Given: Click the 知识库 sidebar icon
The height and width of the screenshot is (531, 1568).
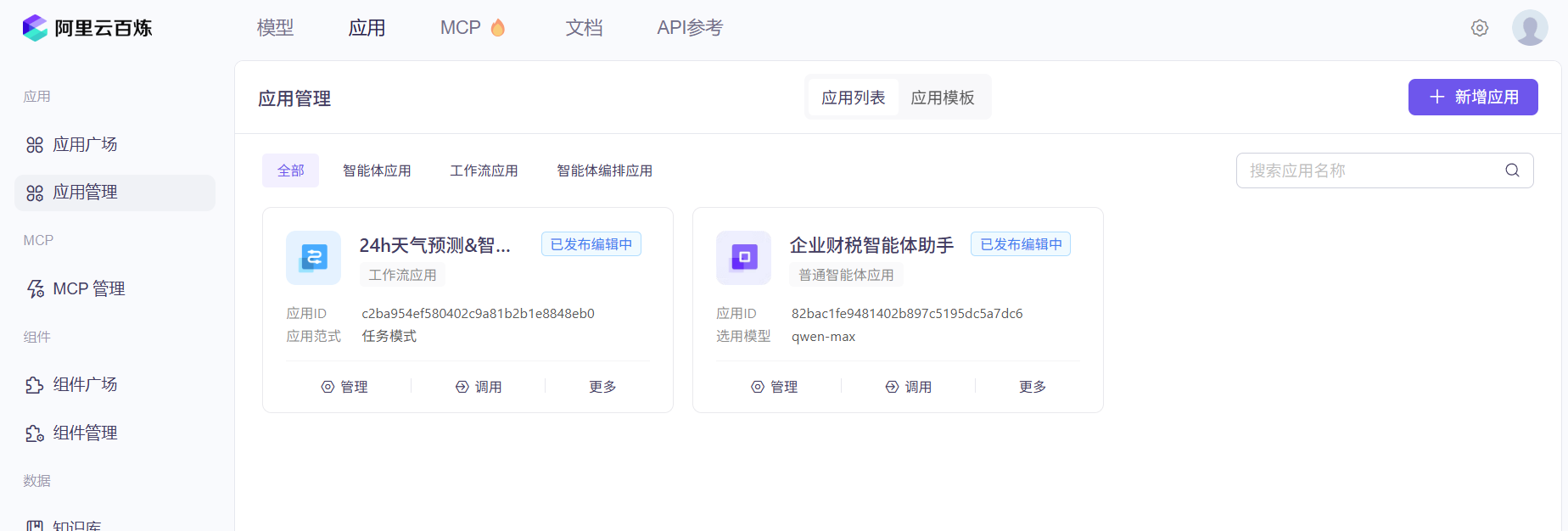Looking at the screenshot, I should (x=35, y=526).
